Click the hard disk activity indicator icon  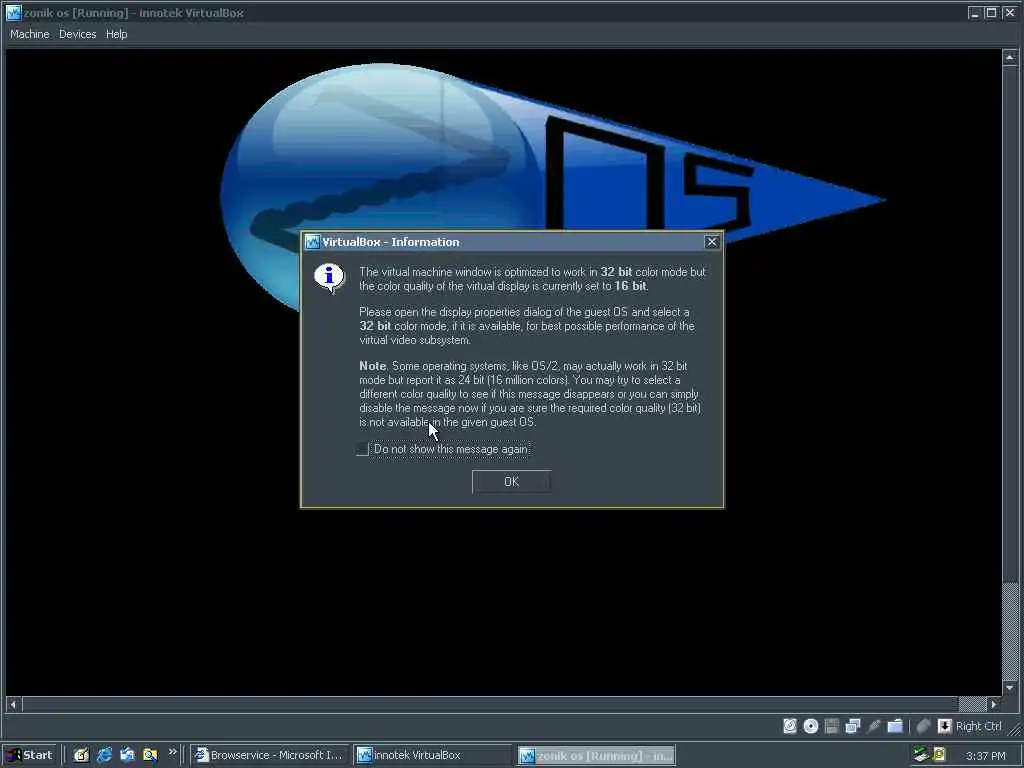tap(790, 726)
